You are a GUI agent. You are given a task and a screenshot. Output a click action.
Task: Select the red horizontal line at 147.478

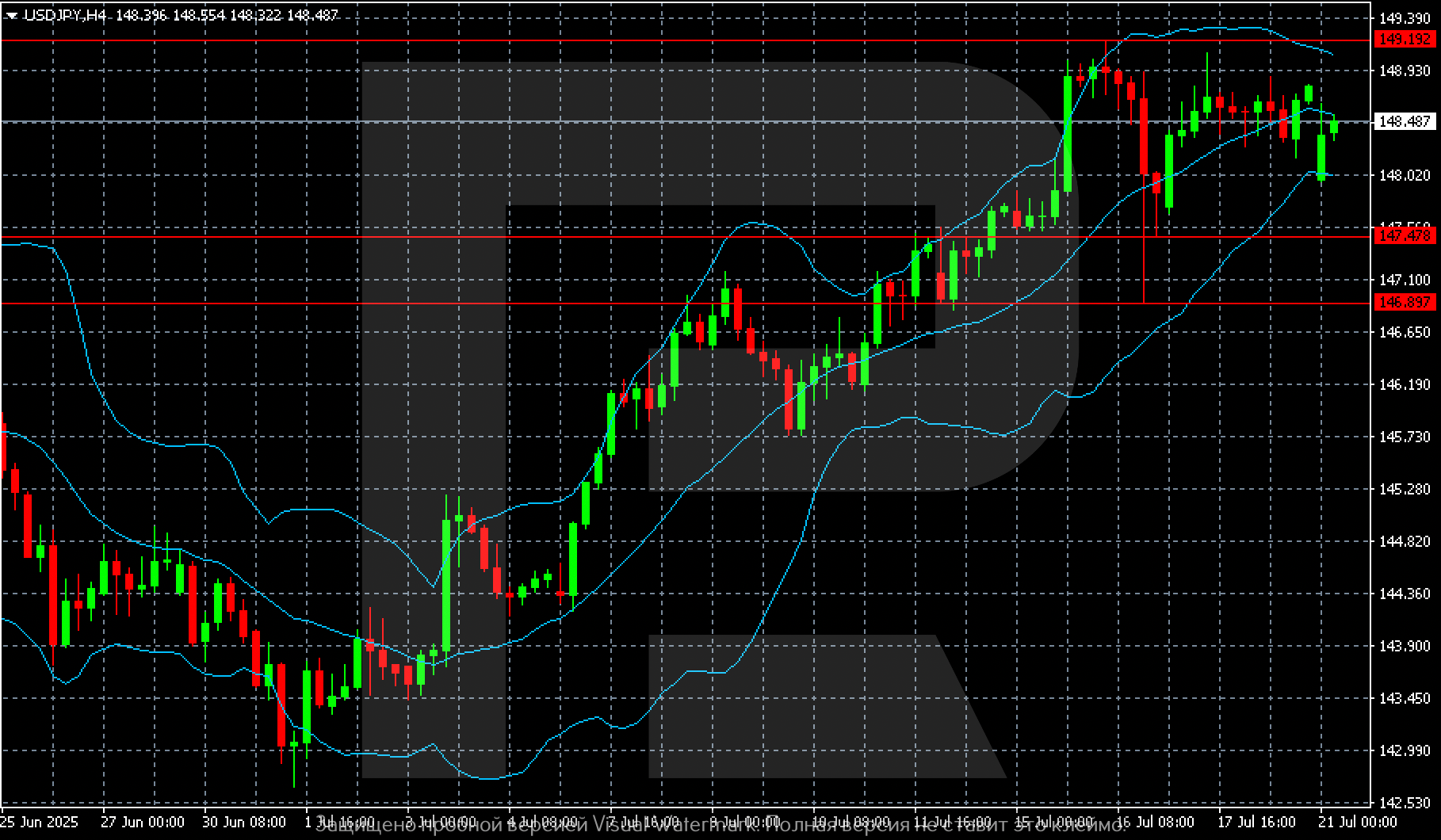[686, 236]
